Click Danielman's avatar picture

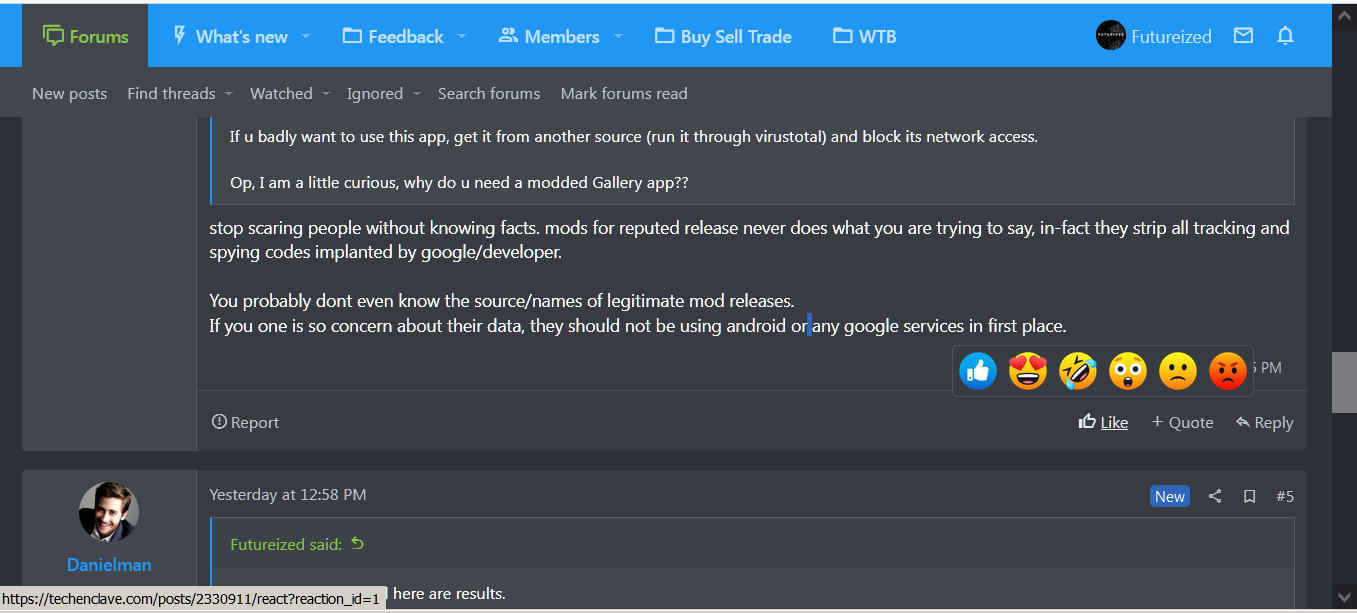click(109, 512)
